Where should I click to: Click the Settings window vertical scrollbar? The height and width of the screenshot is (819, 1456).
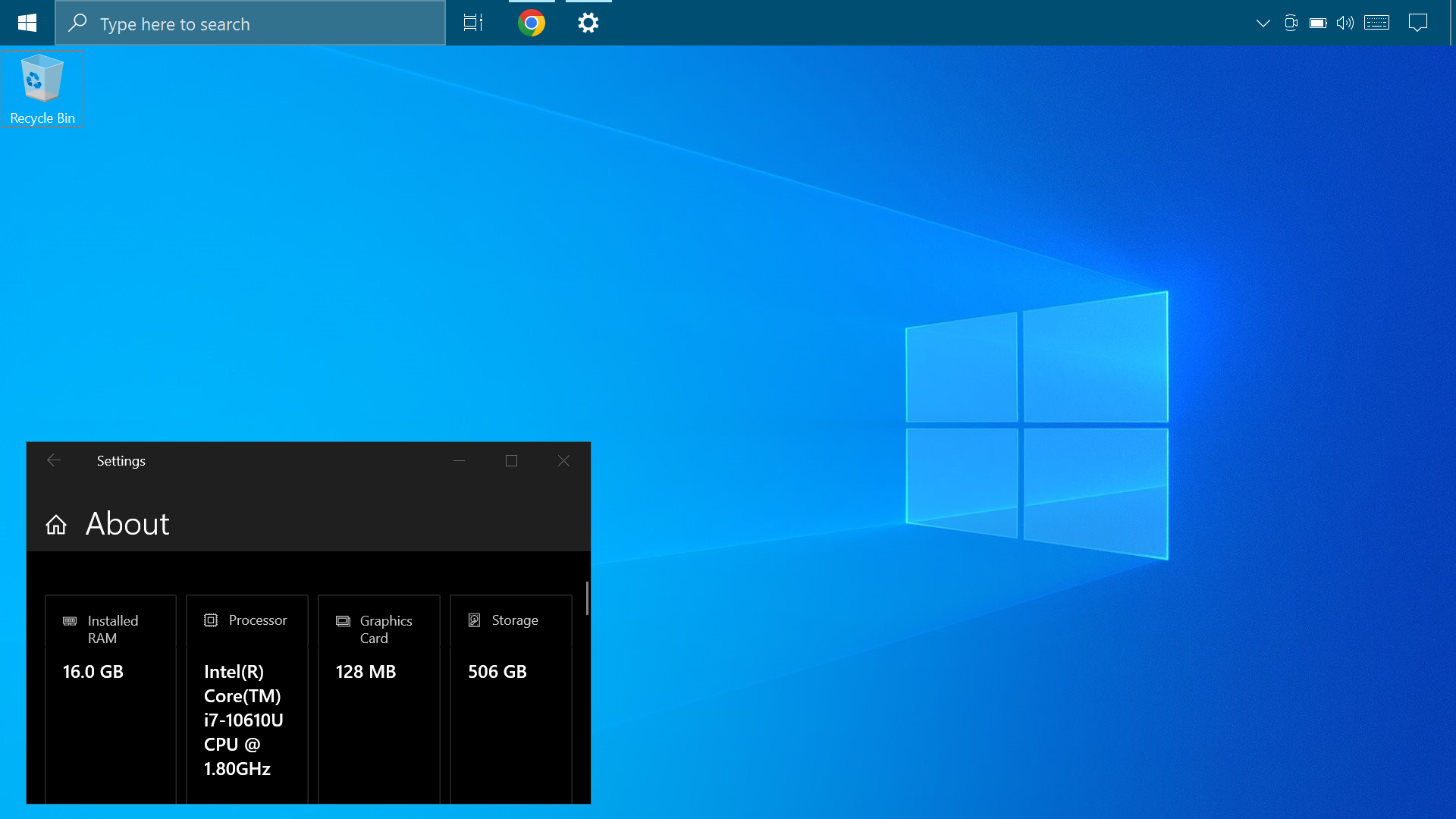pos(587,598)
